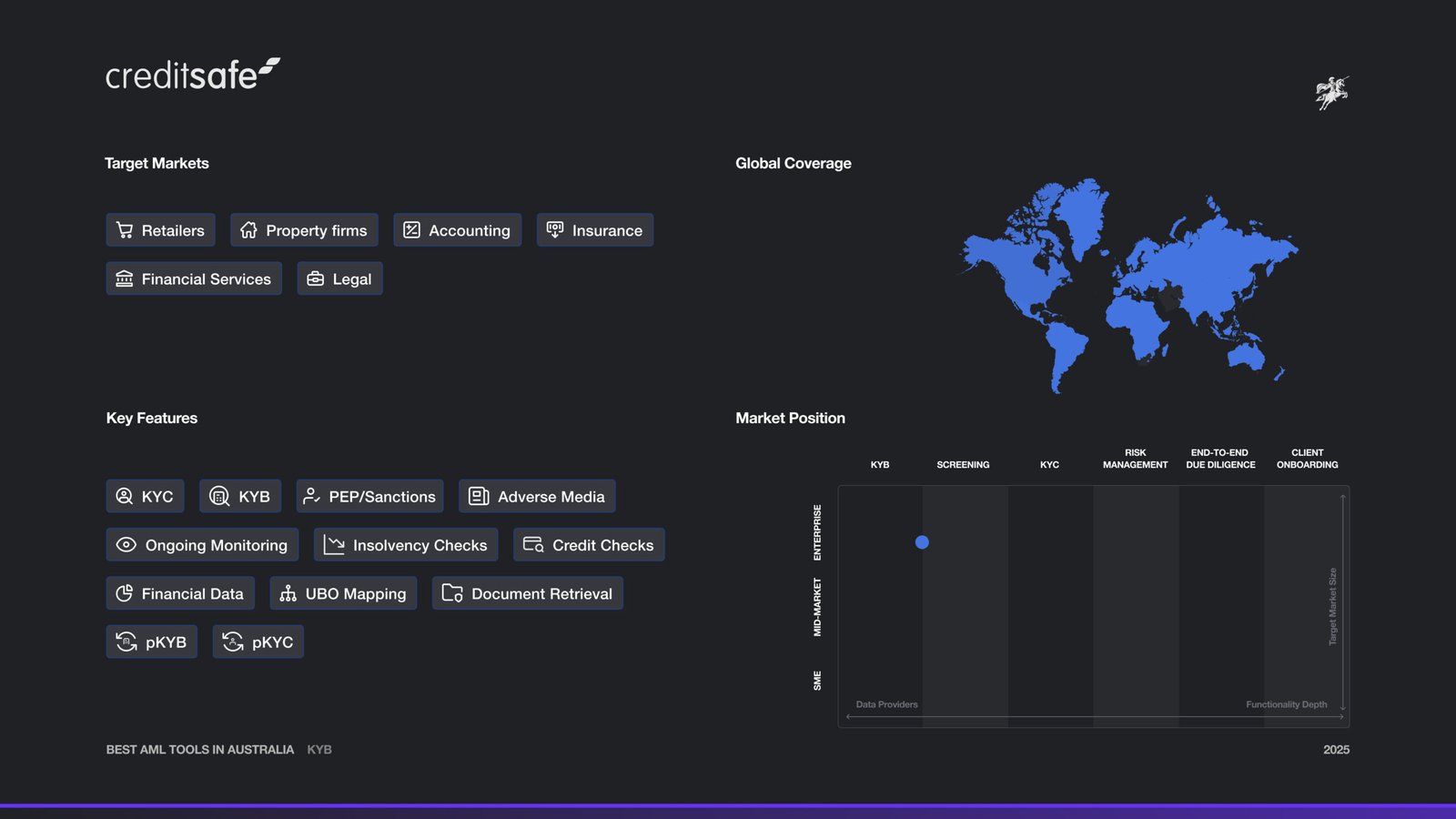
Task: Click the Key Features heading
Action: click(152, 418)
